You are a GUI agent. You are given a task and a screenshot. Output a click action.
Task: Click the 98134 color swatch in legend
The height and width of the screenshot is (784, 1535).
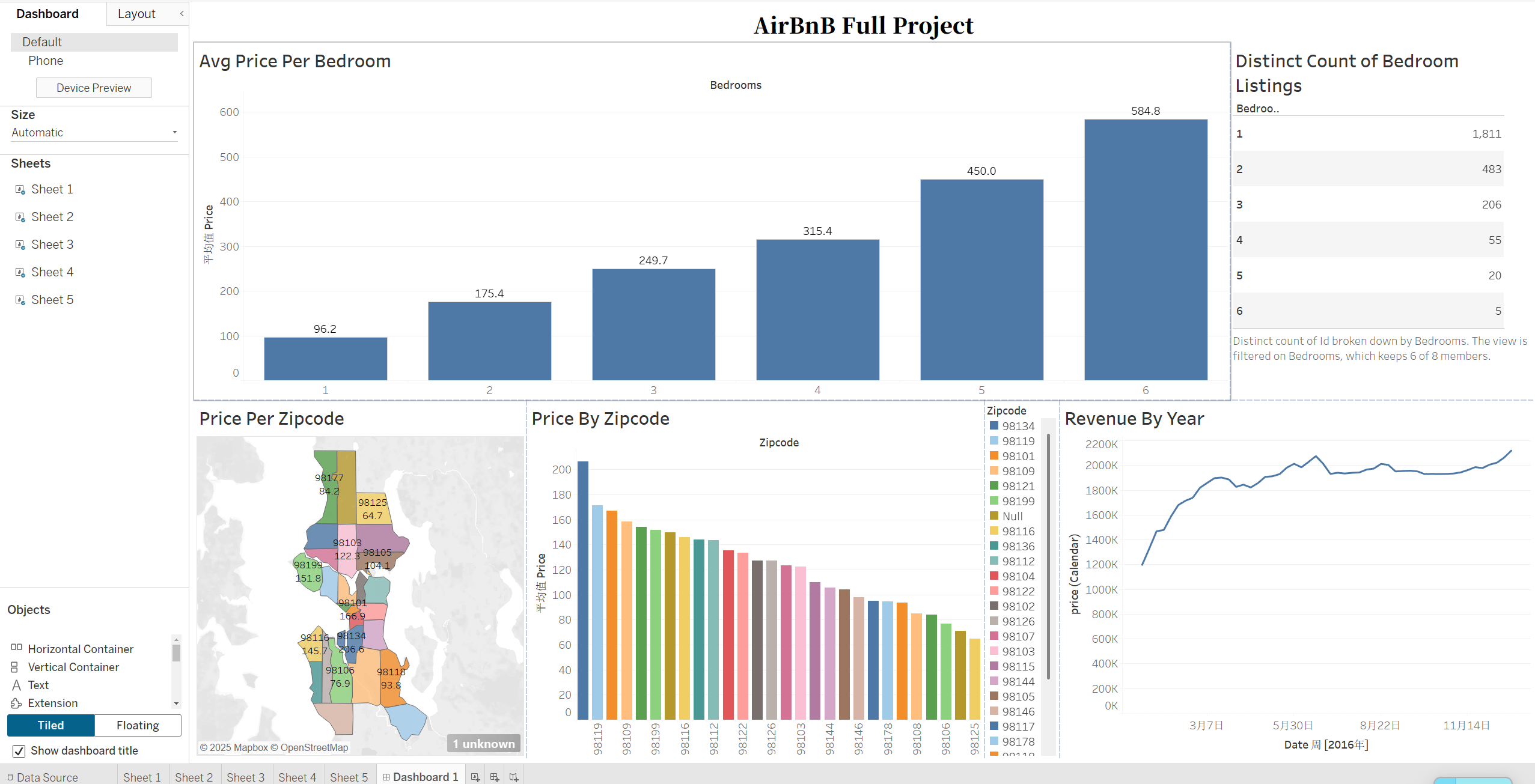click(x=994, y=425)
